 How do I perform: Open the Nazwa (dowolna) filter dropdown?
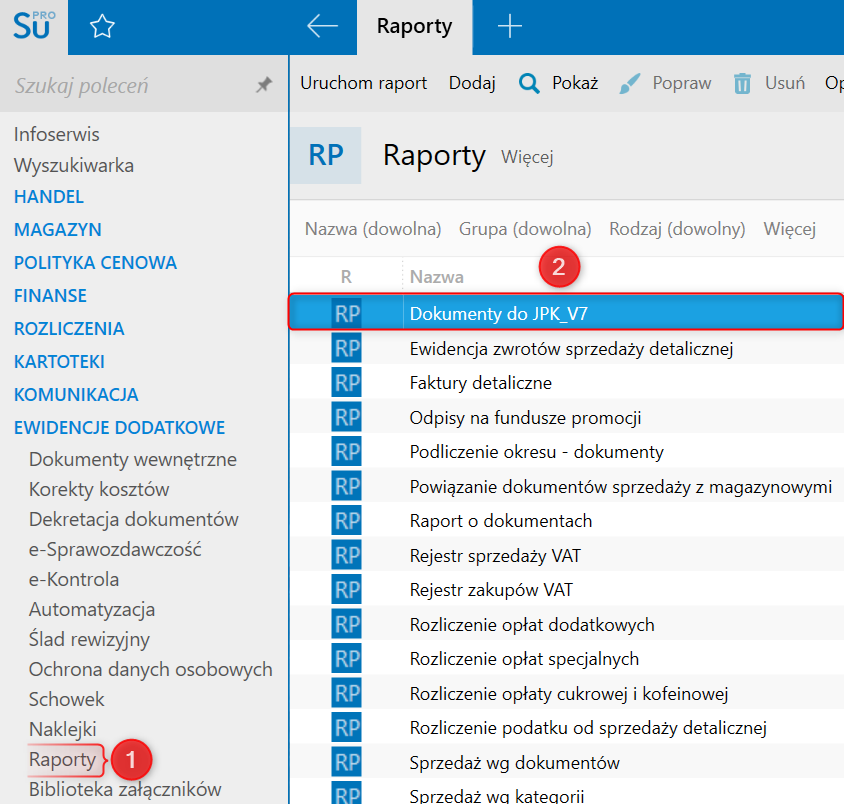coord(373,229)
